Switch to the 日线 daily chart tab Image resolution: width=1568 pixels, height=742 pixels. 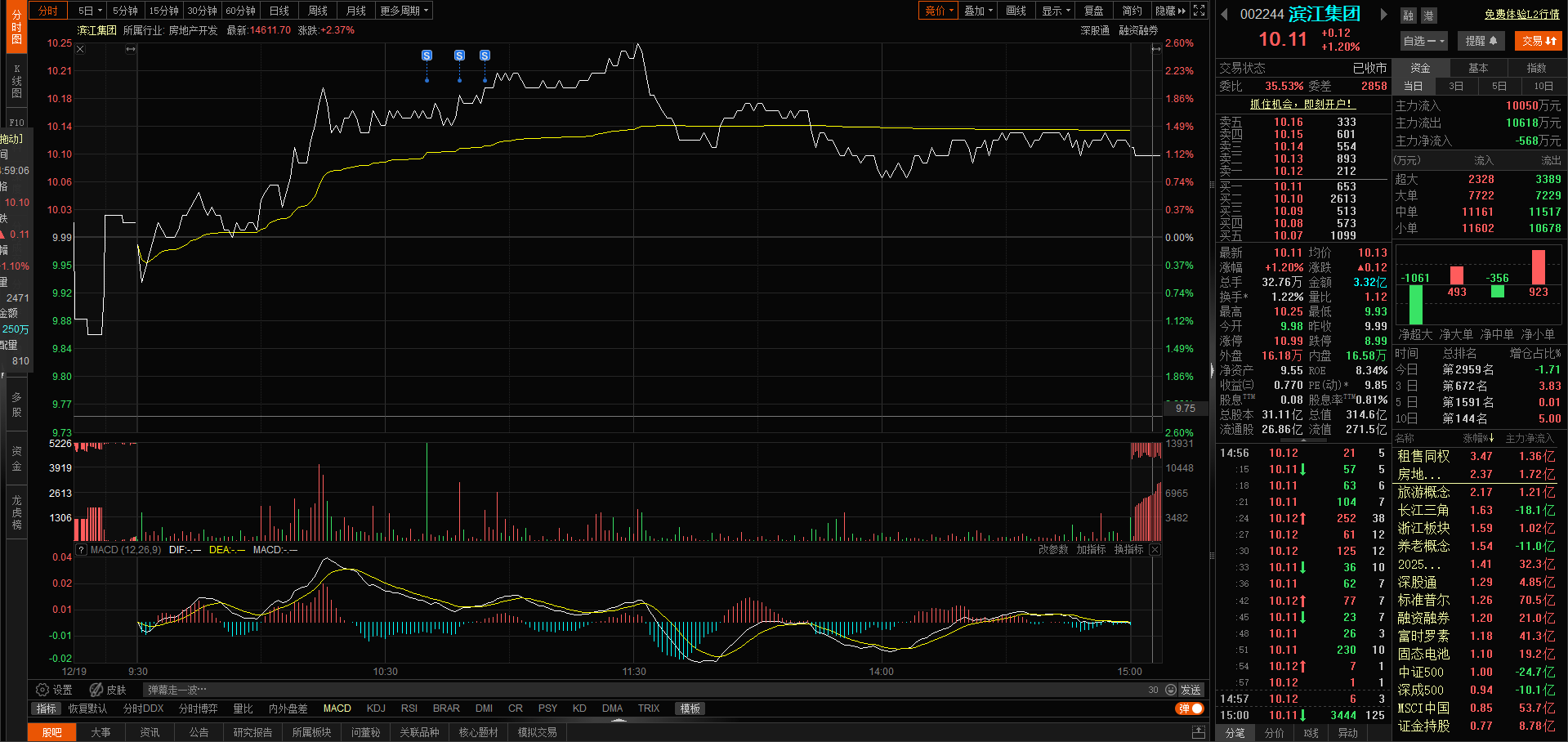(x=279, y=11)
